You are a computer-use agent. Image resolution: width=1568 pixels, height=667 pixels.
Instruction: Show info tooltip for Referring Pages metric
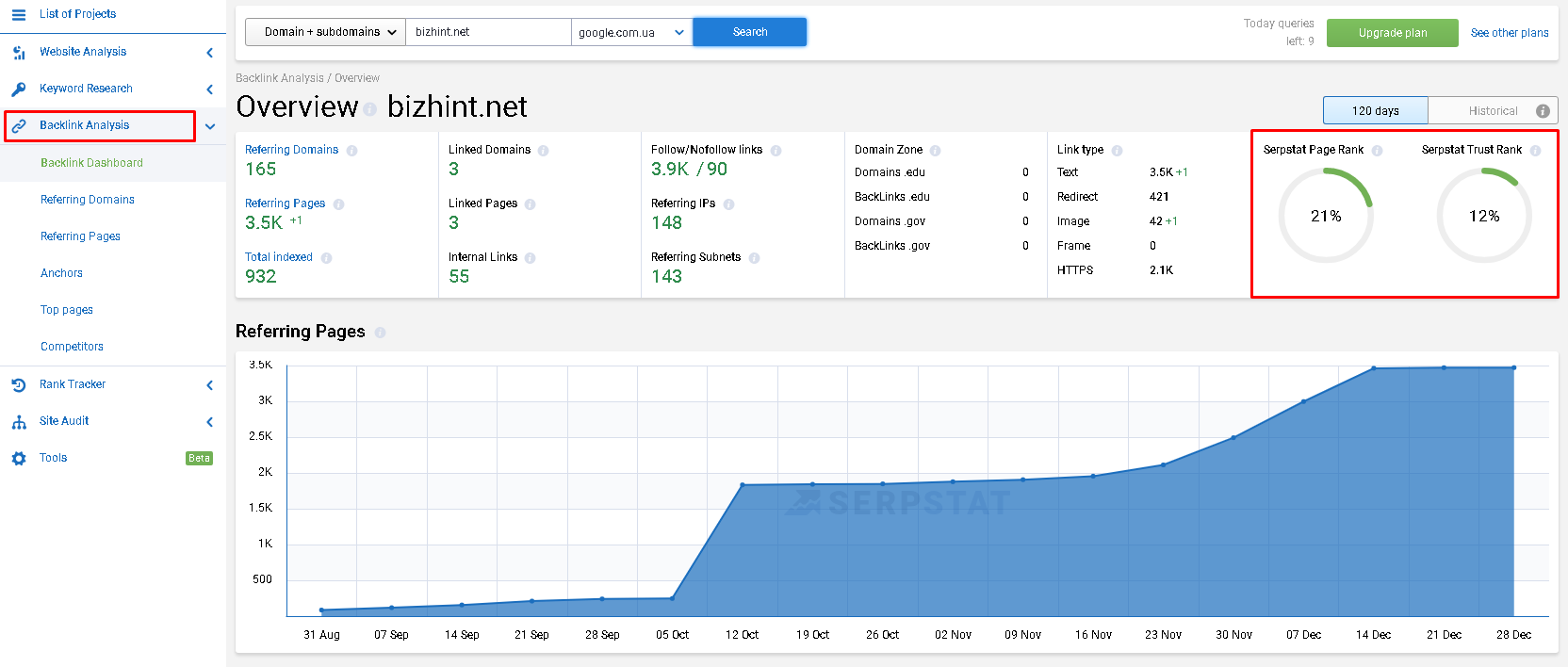click(338, 204)
